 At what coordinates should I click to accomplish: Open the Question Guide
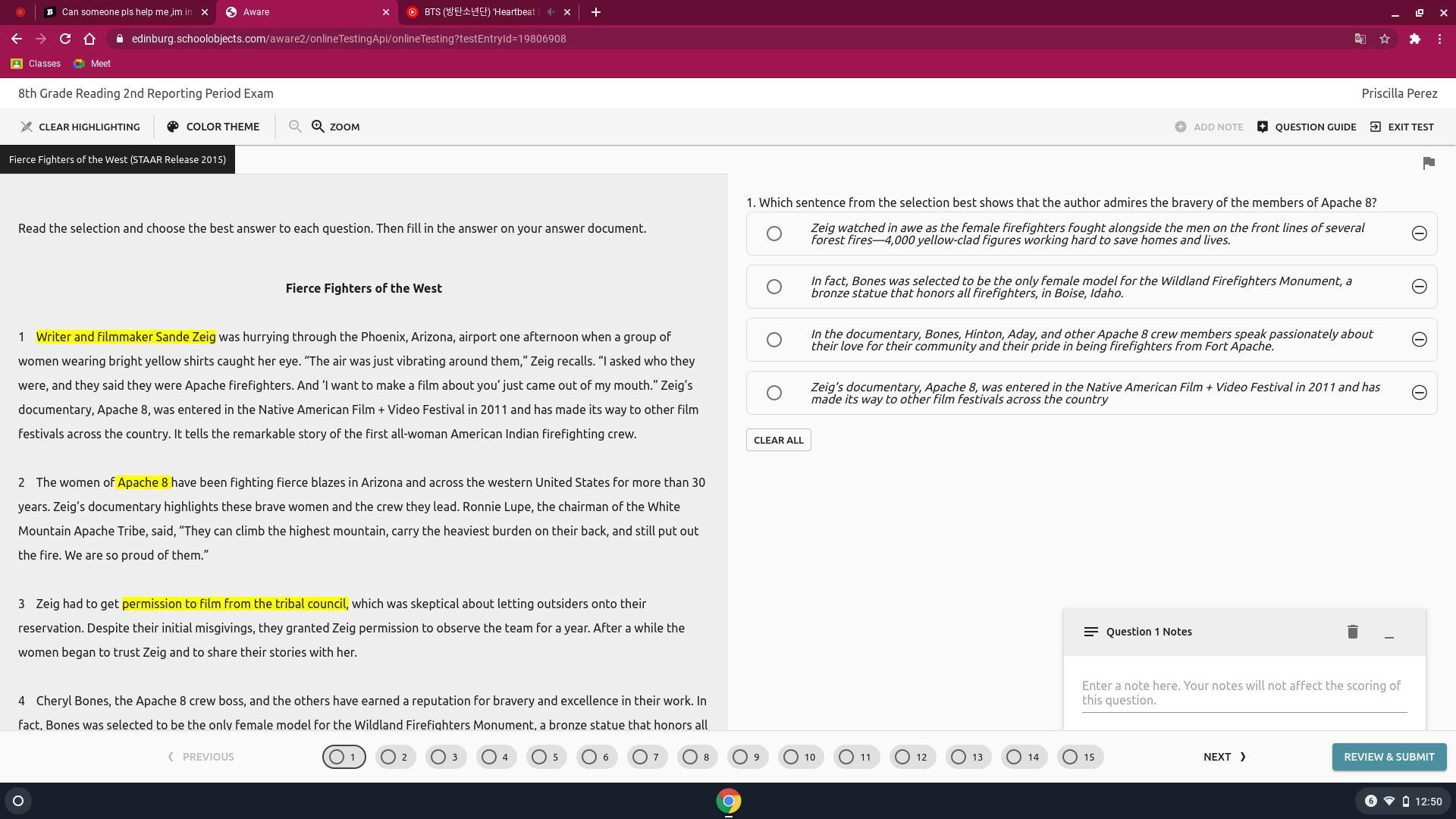click(1306, 127)
